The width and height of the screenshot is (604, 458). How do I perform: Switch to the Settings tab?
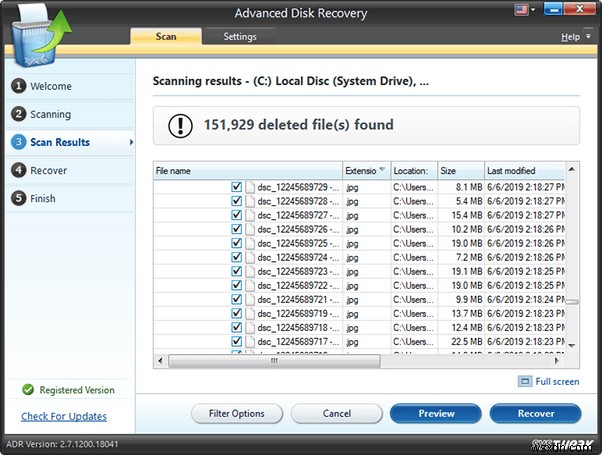coord(239,37)
